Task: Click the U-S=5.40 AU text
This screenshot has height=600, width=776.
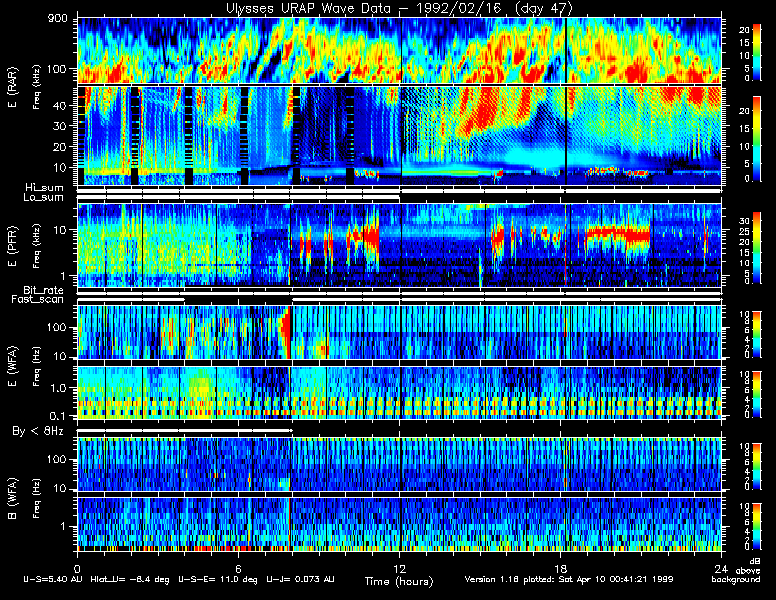Action: coord(53,579)
